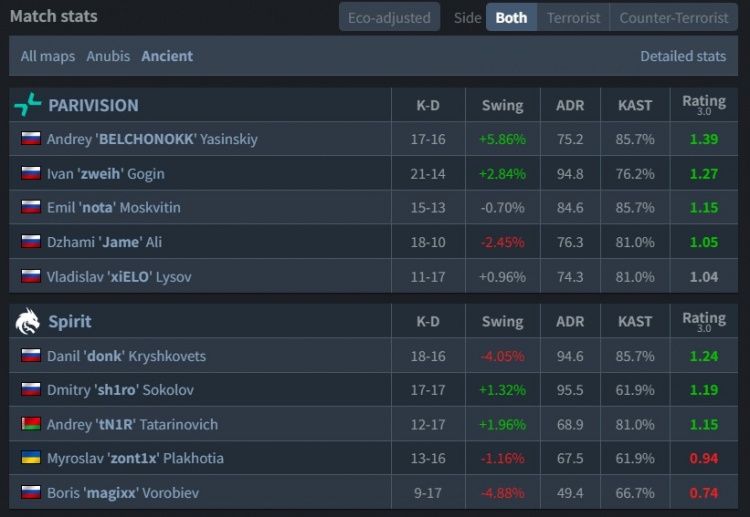Click the Belarus flag next to tN1R
The width and height of the screenshot is (750, 517).
coord(31,424)
